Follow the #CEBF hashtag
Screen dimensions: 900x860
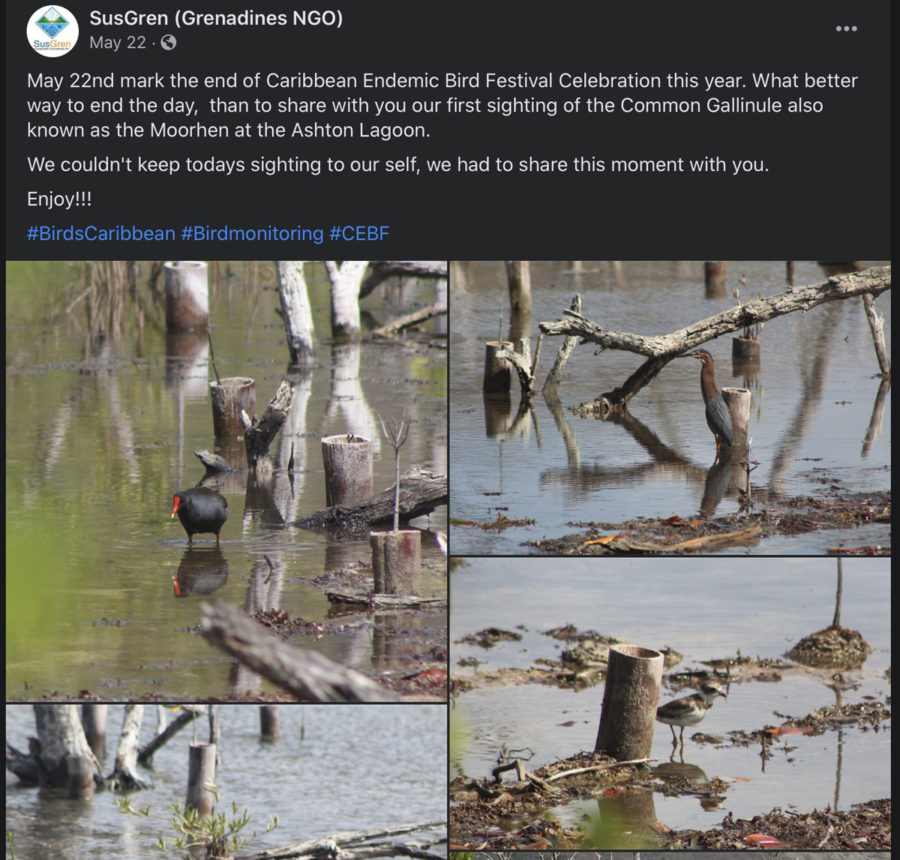[x=359, y=233]
